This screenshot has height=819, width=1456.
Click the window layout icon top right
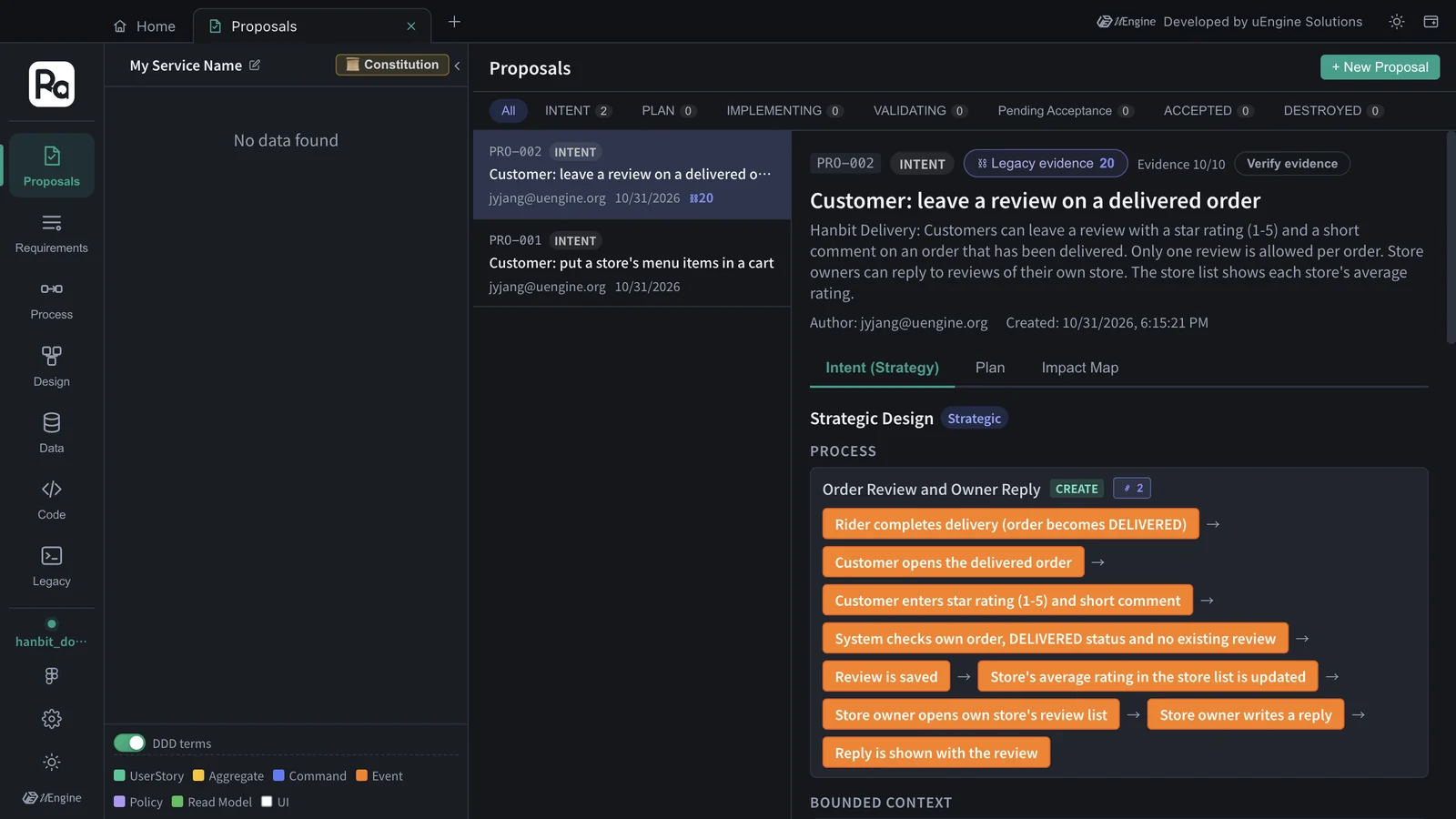[x=1431, y=22]
